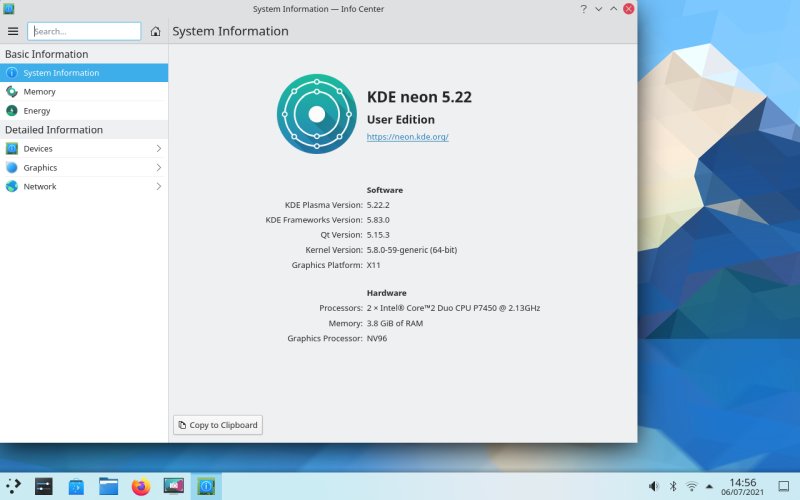This screenshot has height=500, width=800.
Task: Click the Graphics Processor value NV96
Action: [377, 338]
